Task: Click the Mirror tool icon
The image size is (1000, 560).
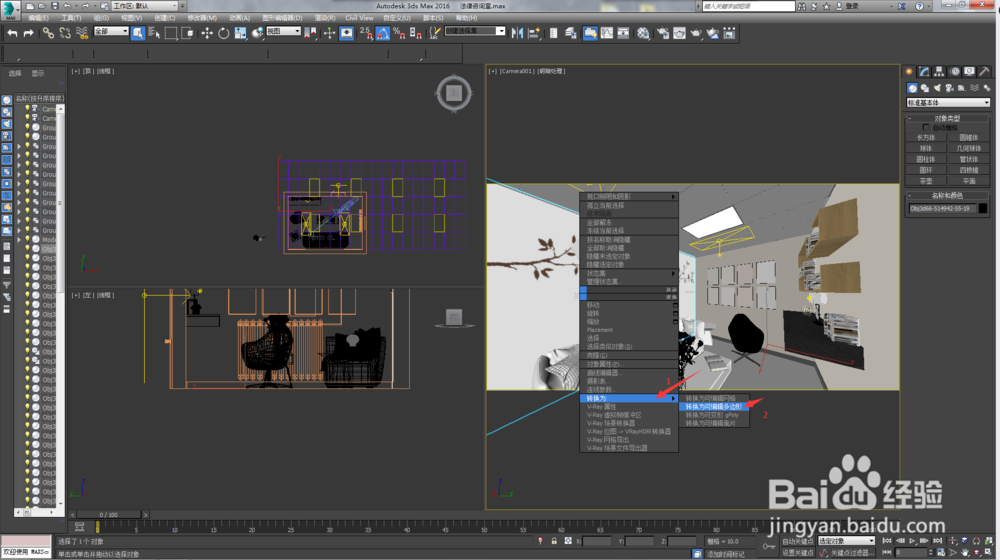Action: pos(518,33)
